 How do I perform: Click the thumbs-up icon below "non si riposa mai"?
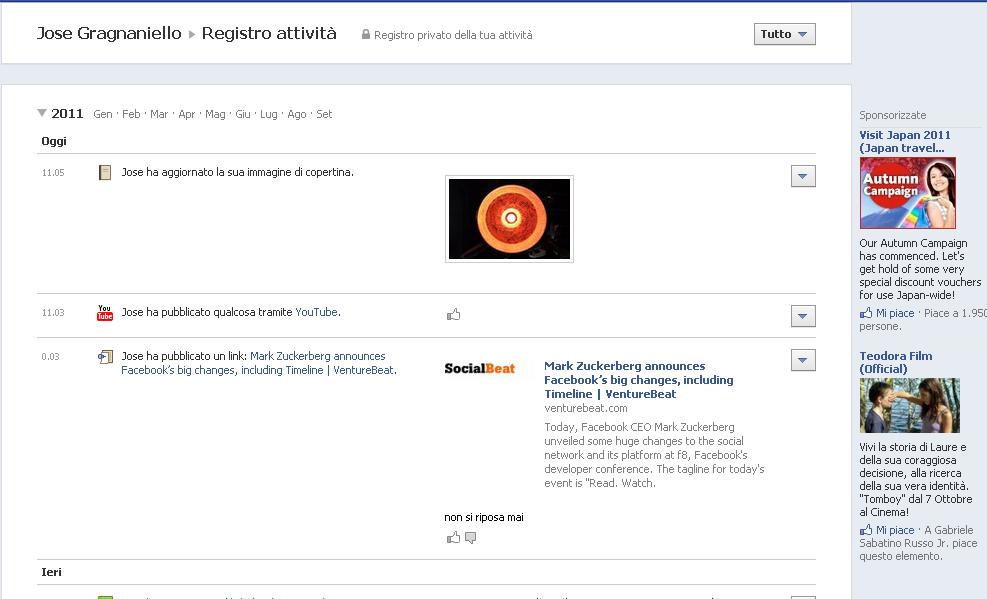[454, 538]
